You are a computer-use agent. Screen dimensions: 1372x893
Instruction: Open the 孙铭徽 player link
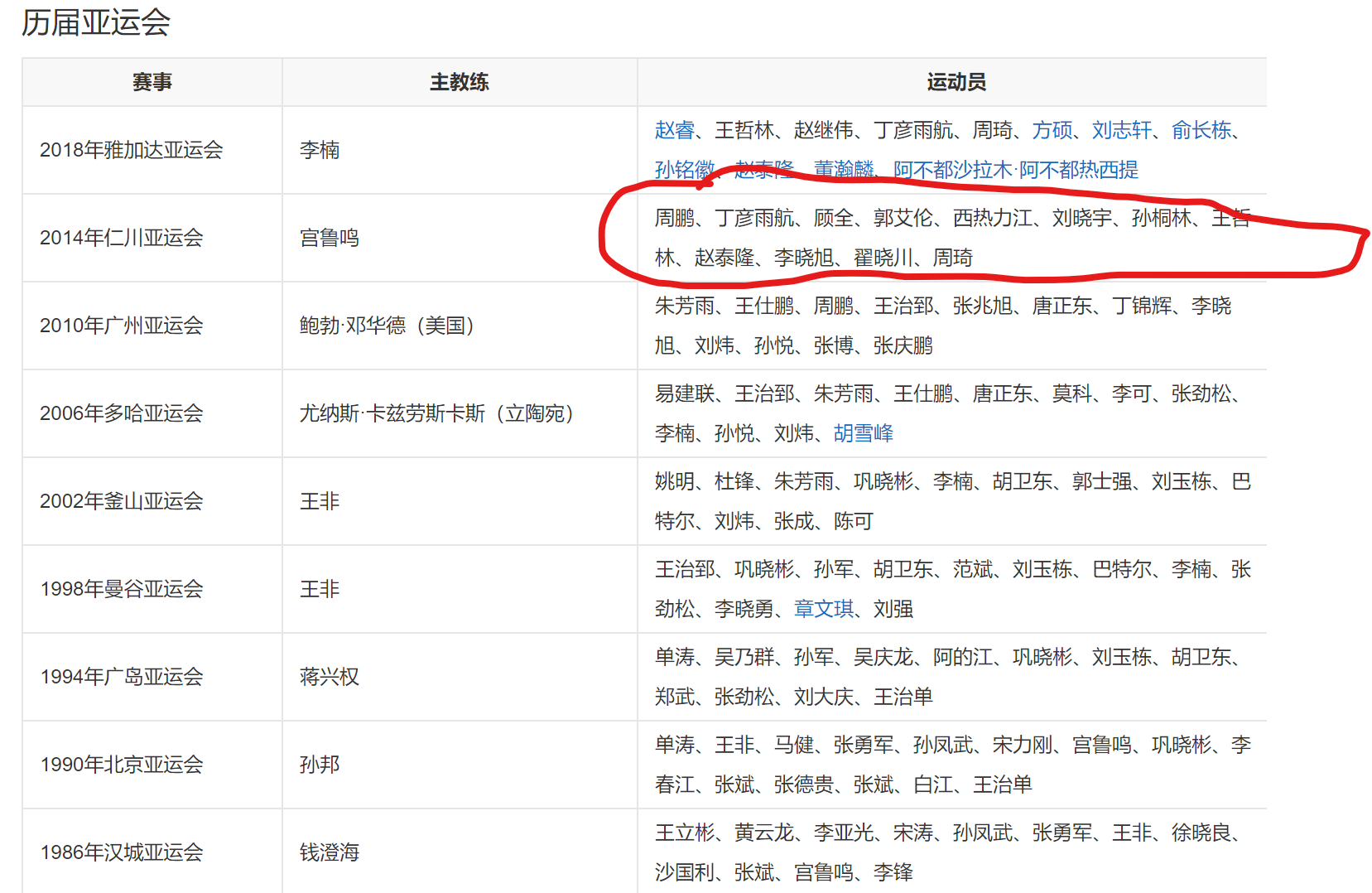click(685, 170)
